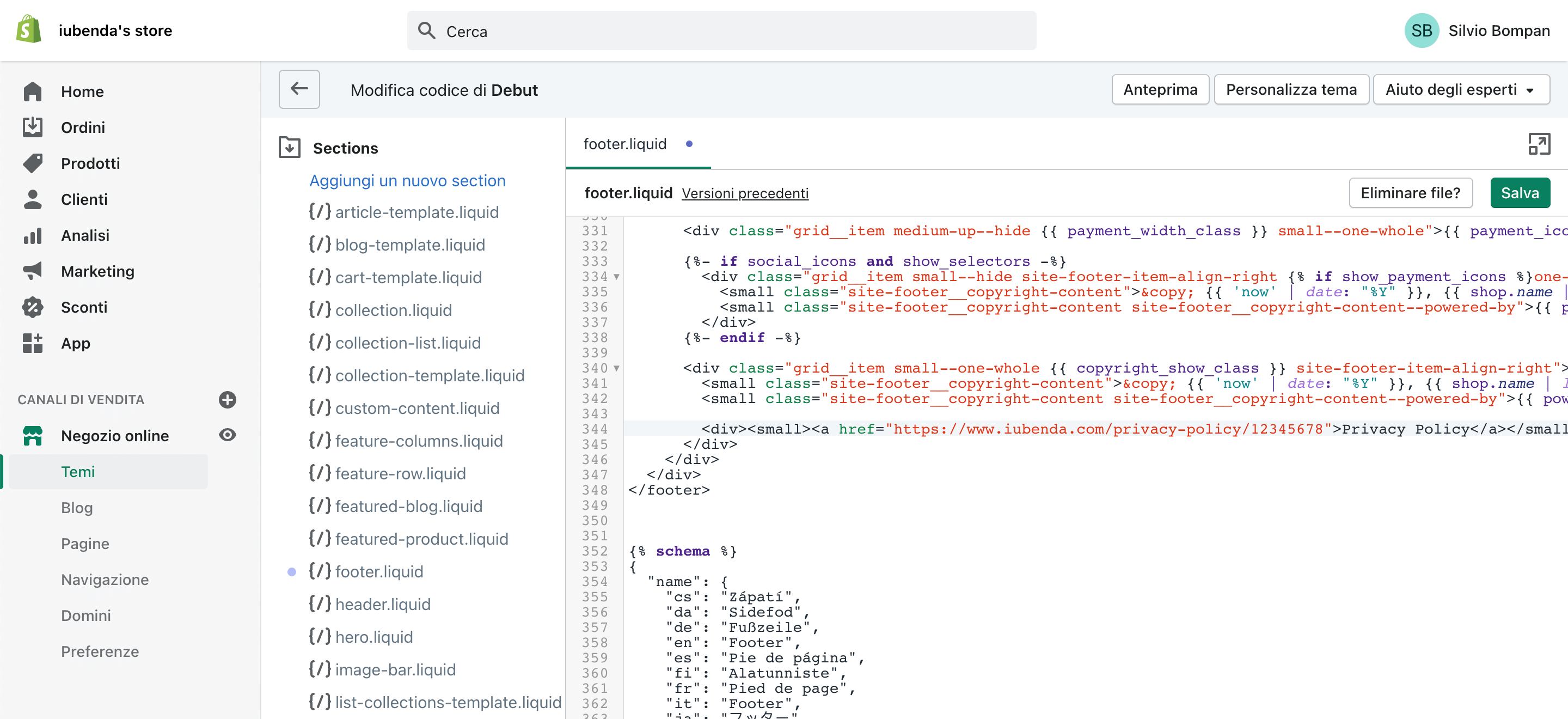Open the Ordini section in the sidebar
The image size is (1568, 719).
coord(83,127)
